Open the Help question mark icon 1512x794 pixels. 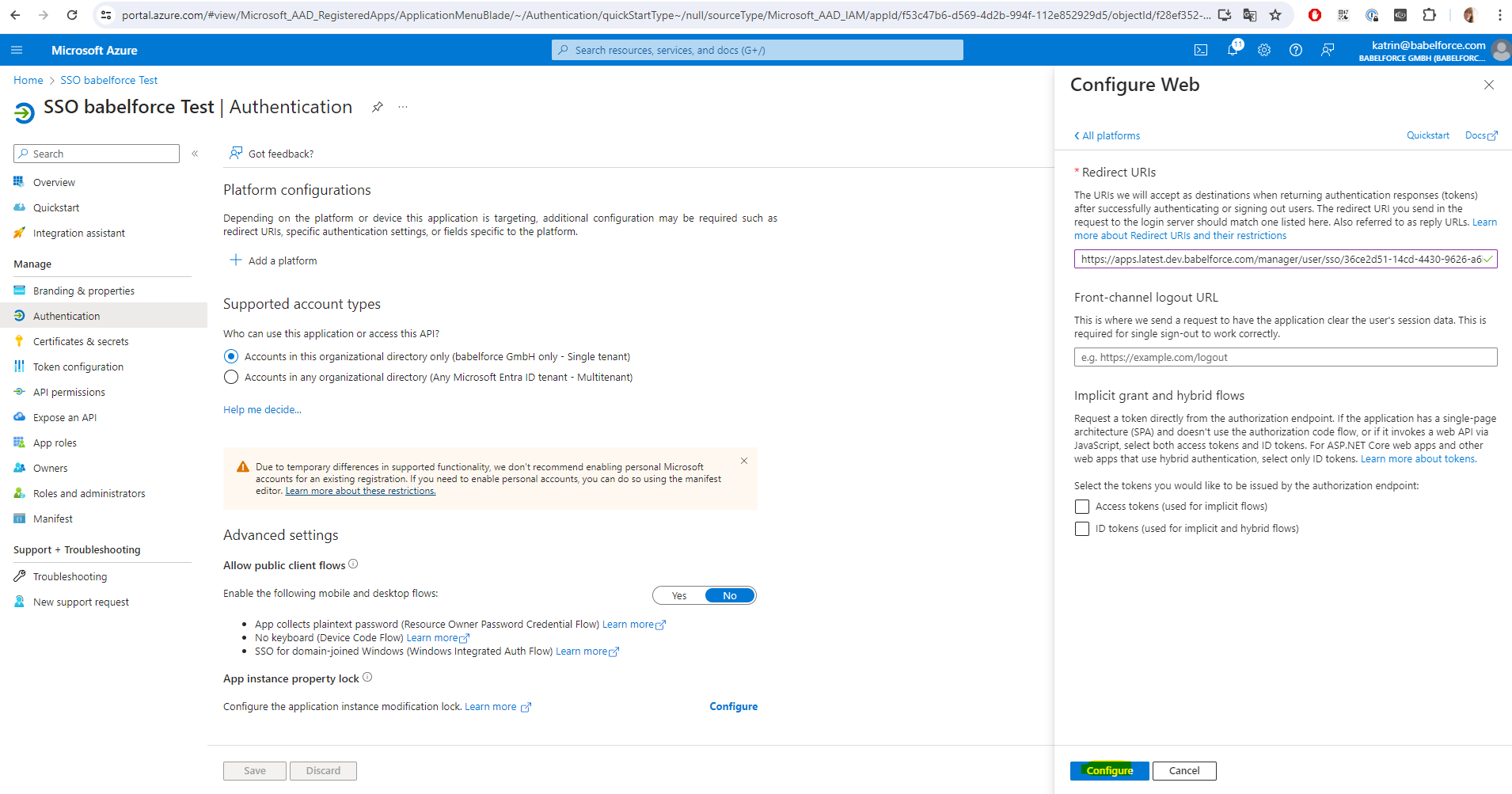pos(1296,50)
